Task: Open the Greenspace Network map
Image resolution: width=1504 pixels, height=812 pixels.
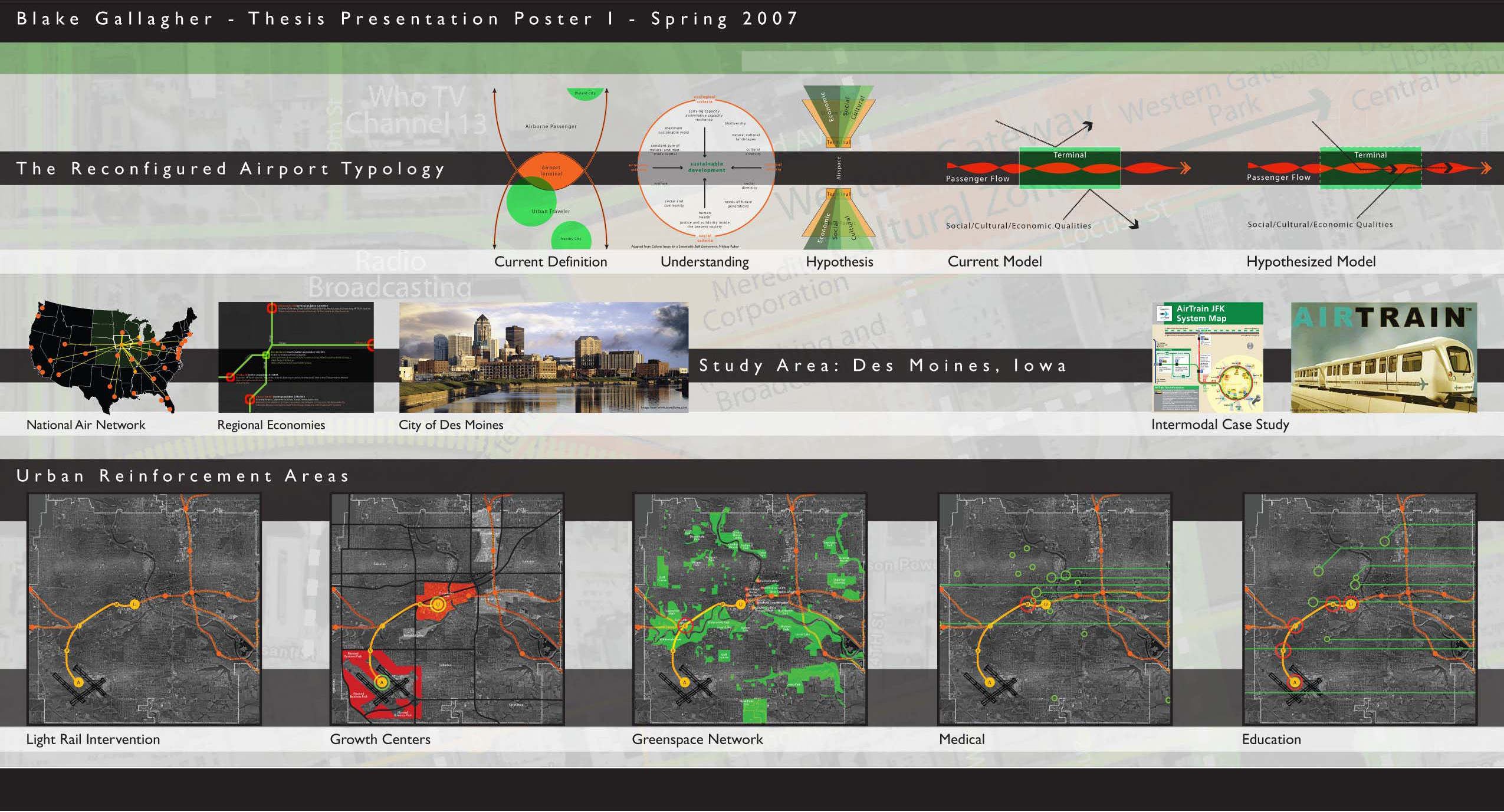Action: (750, 609)
